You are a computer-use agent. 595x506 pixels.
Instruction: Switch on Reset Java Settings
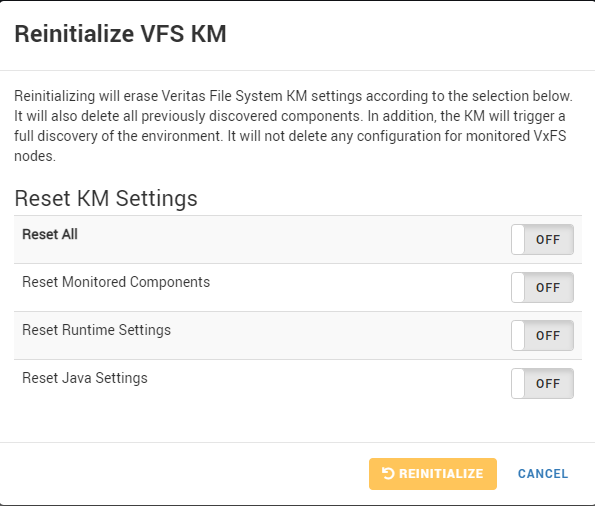coord(542,383)
